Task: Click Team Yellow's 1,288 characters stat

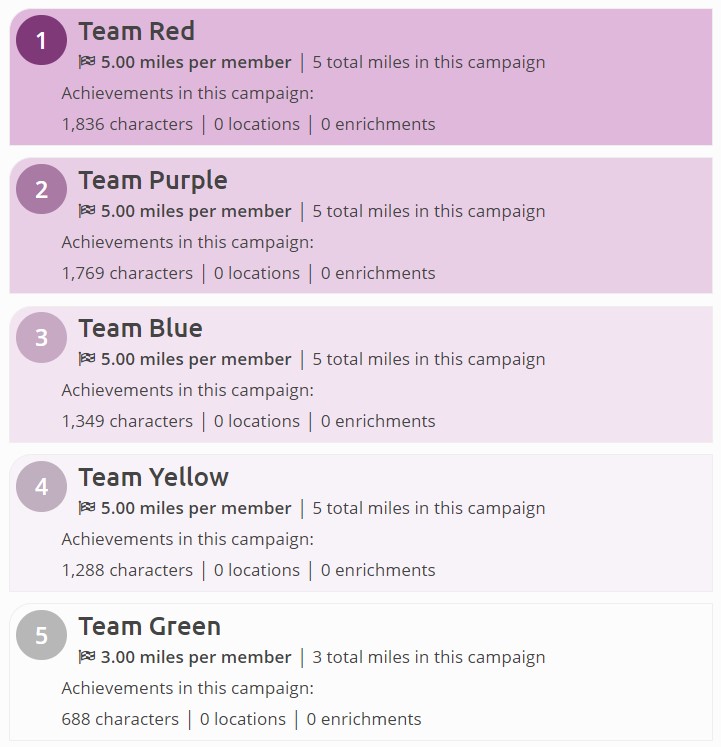Action: [127, 570]
